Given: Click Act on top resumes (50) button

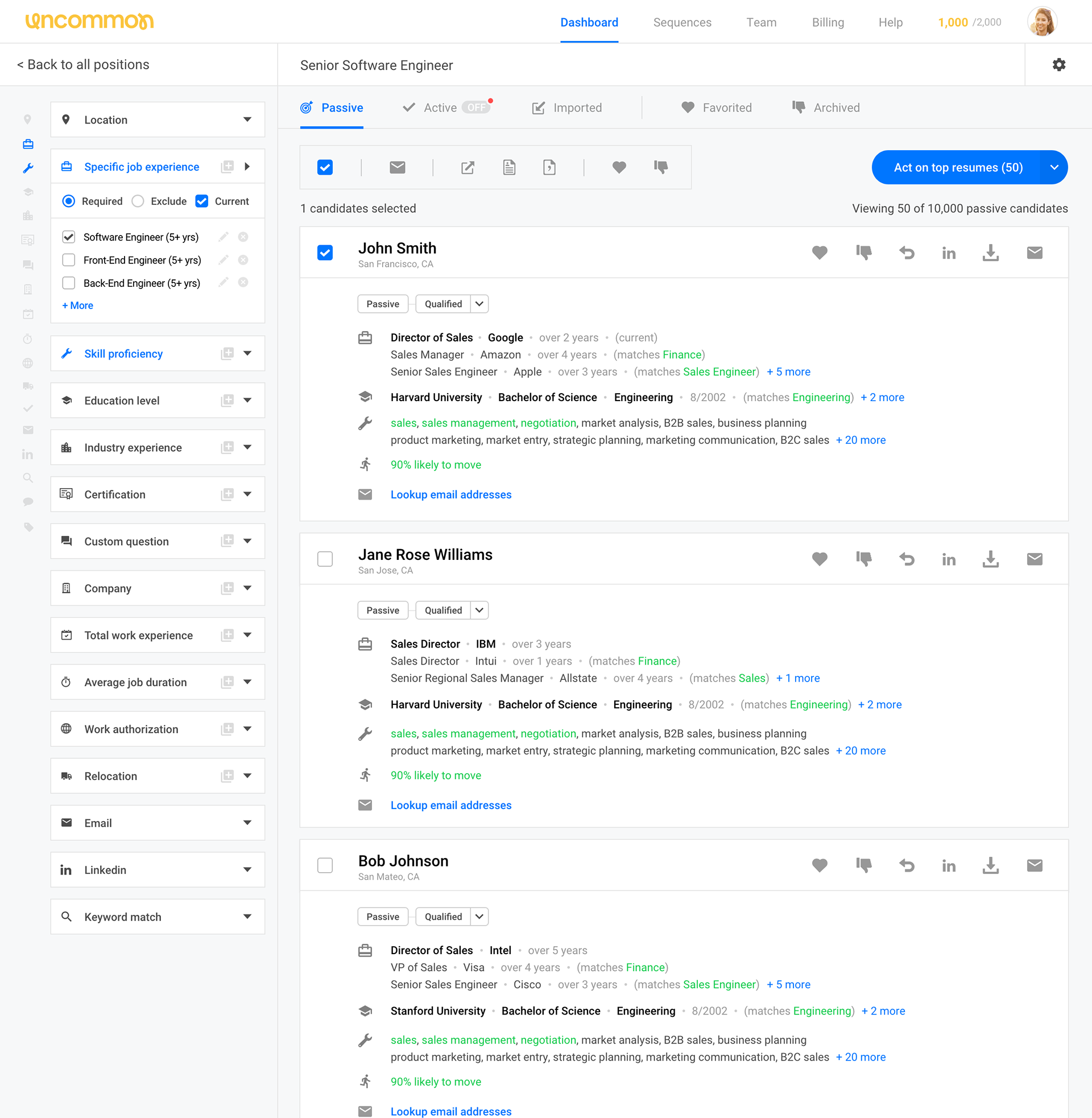Looking at the screenshot, I should pos(957,167).
